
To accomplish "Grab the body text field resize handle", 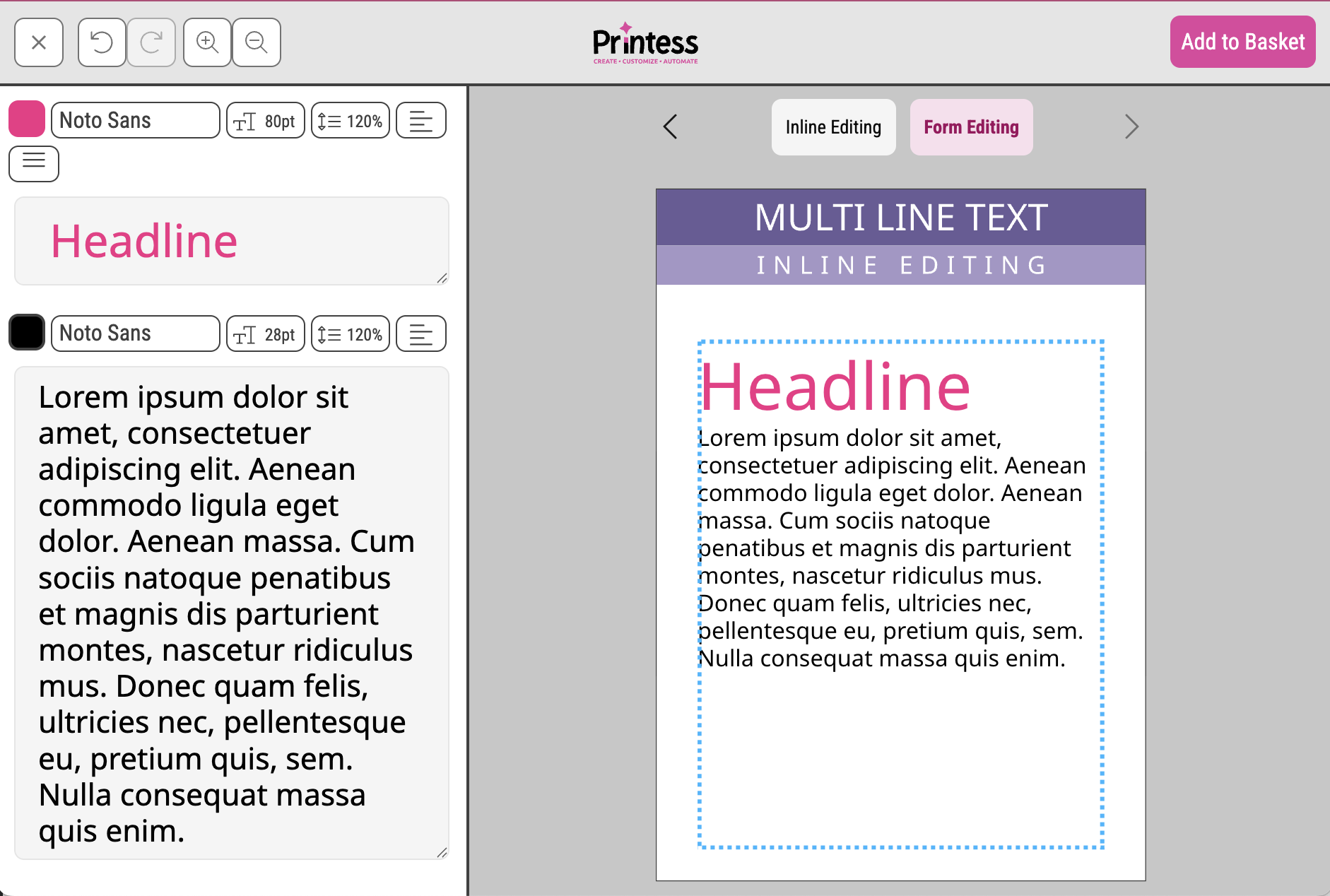I will click(442, 852).
